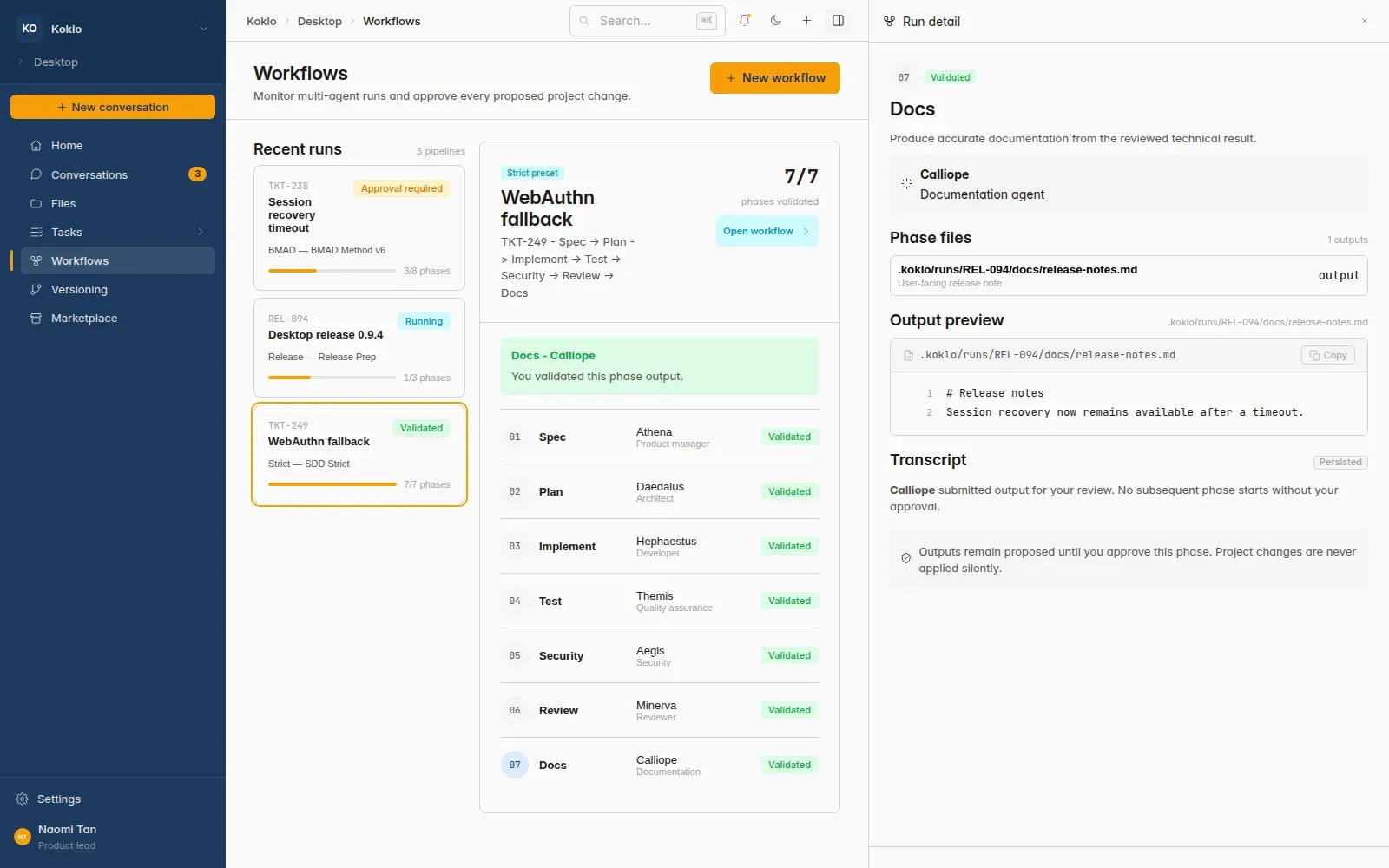1389x868 pixels.
Task: Open Settings via the gear icon
Action: pos(23,799)
